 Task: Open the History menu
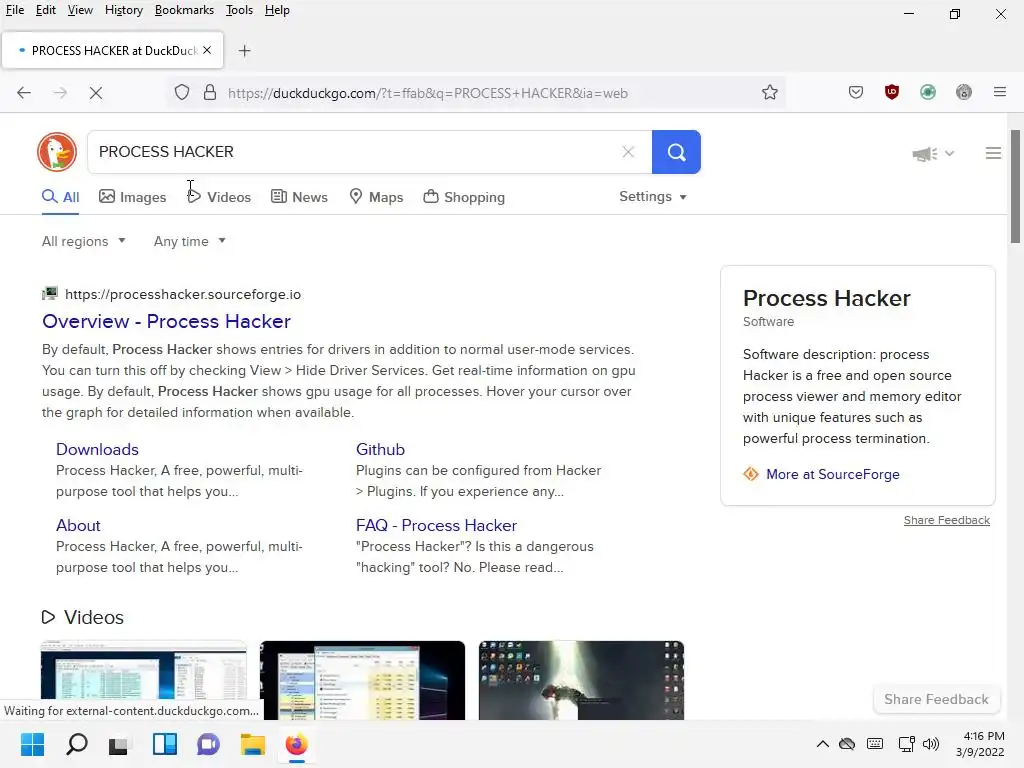click(x=123, y=10)
